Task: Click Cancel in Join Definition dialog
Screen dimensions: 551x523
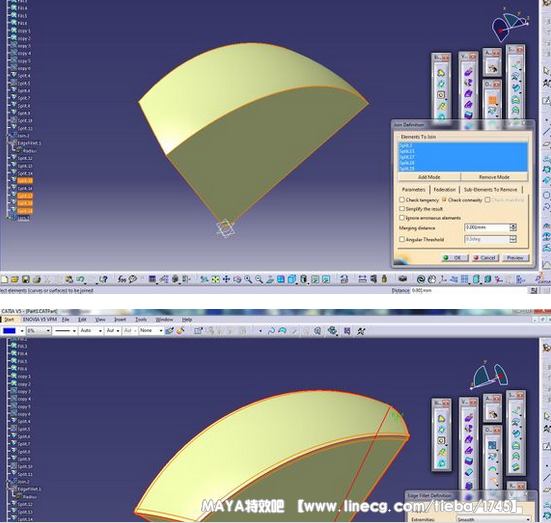Action: (x=485, y=258)
